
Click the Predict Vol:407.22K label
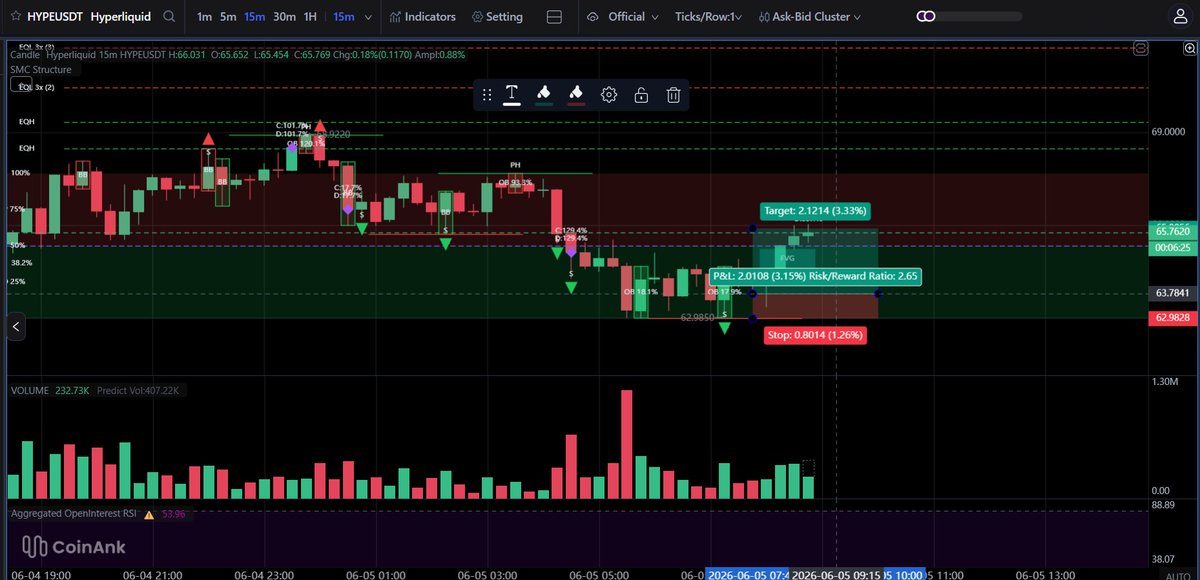click(137, 391)
